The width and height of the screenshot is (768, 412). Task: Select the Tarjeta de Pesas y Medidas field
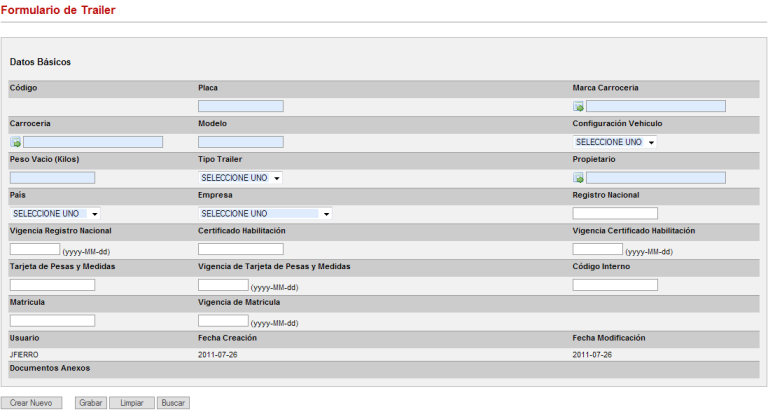point(52,285)
